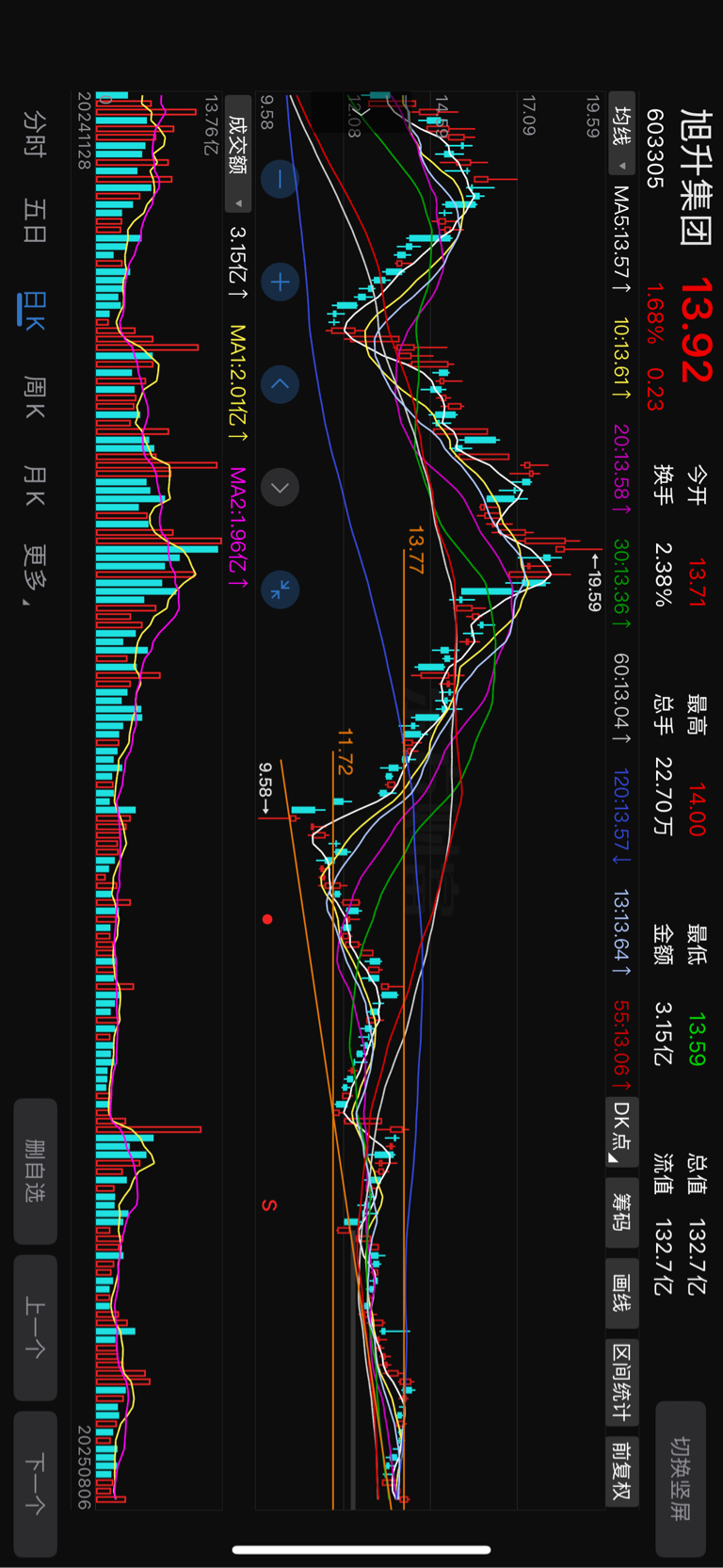Open the 均线 indicator dropdown
723x1568 pixels.
pos(621,135)
